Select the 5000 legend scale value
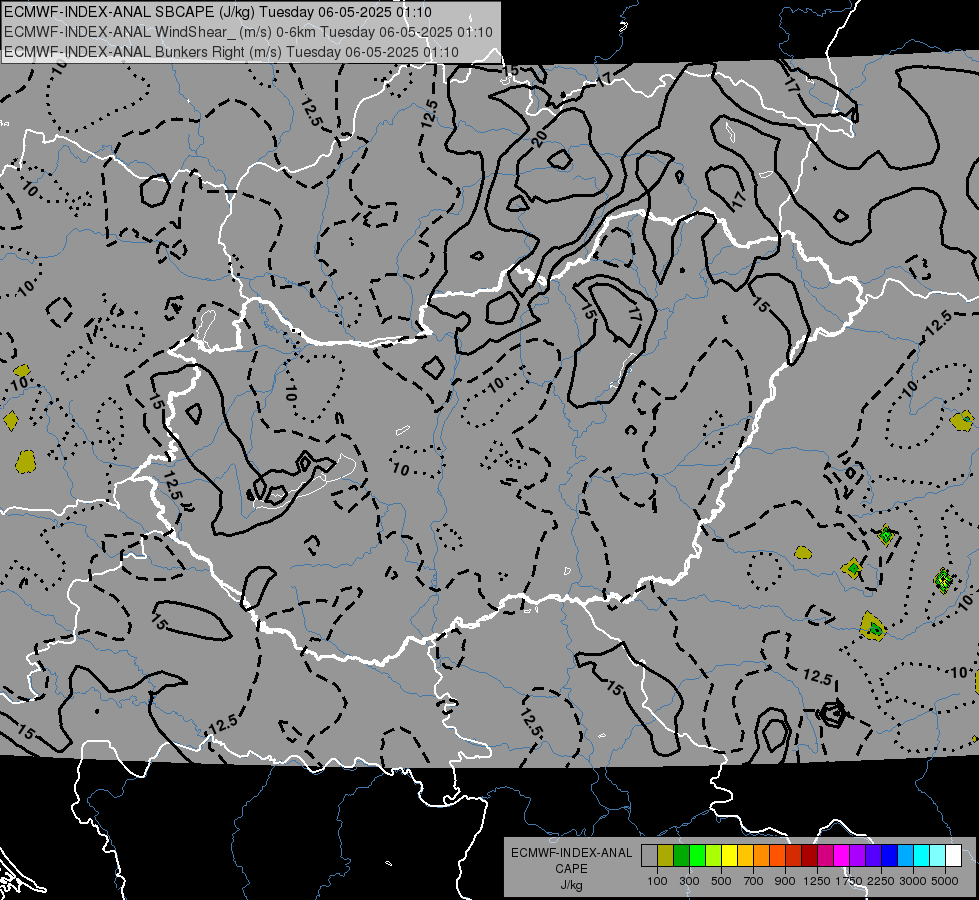Viewport: 979px width, 900px height. [945, 881]
